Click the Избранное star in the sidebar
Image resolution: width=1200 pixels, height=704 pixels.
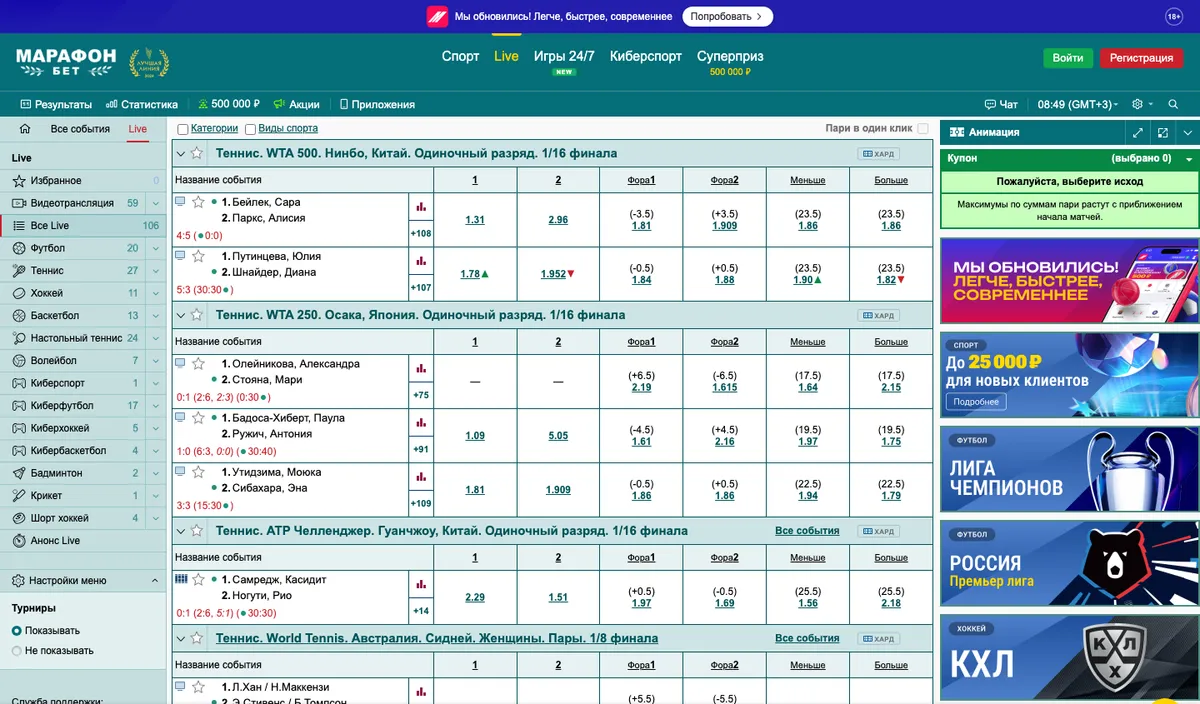19,181
